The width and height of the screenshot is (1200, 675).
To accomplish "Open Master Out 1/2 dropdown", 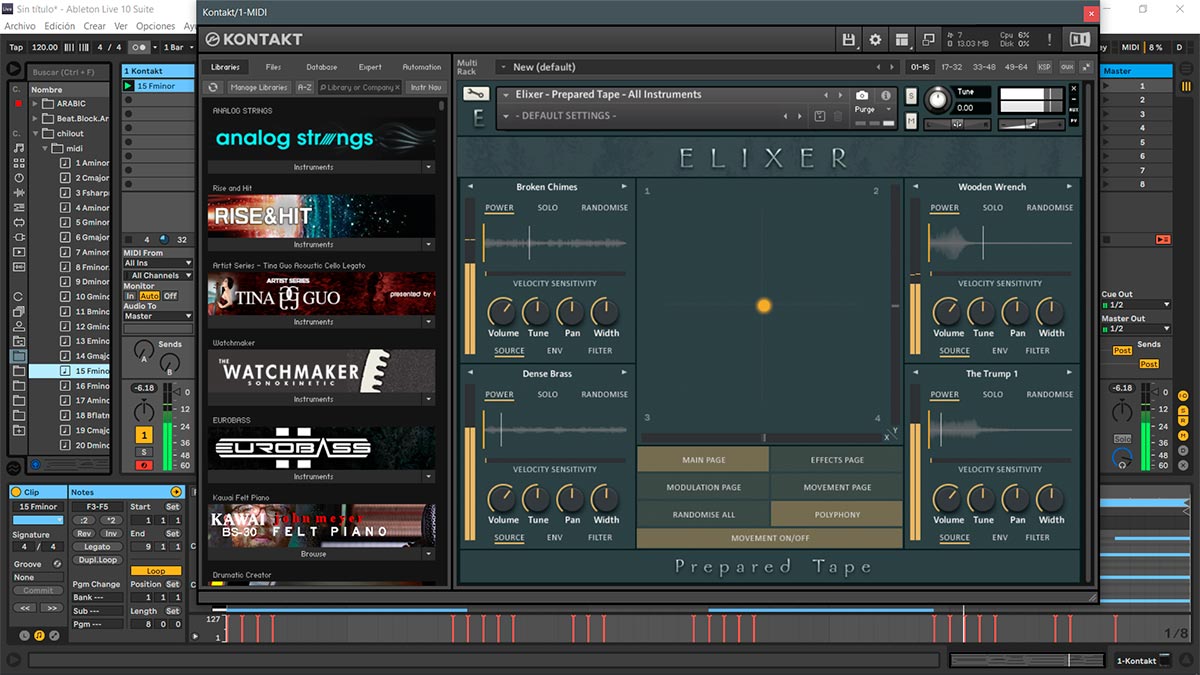I will [1135, 329].
